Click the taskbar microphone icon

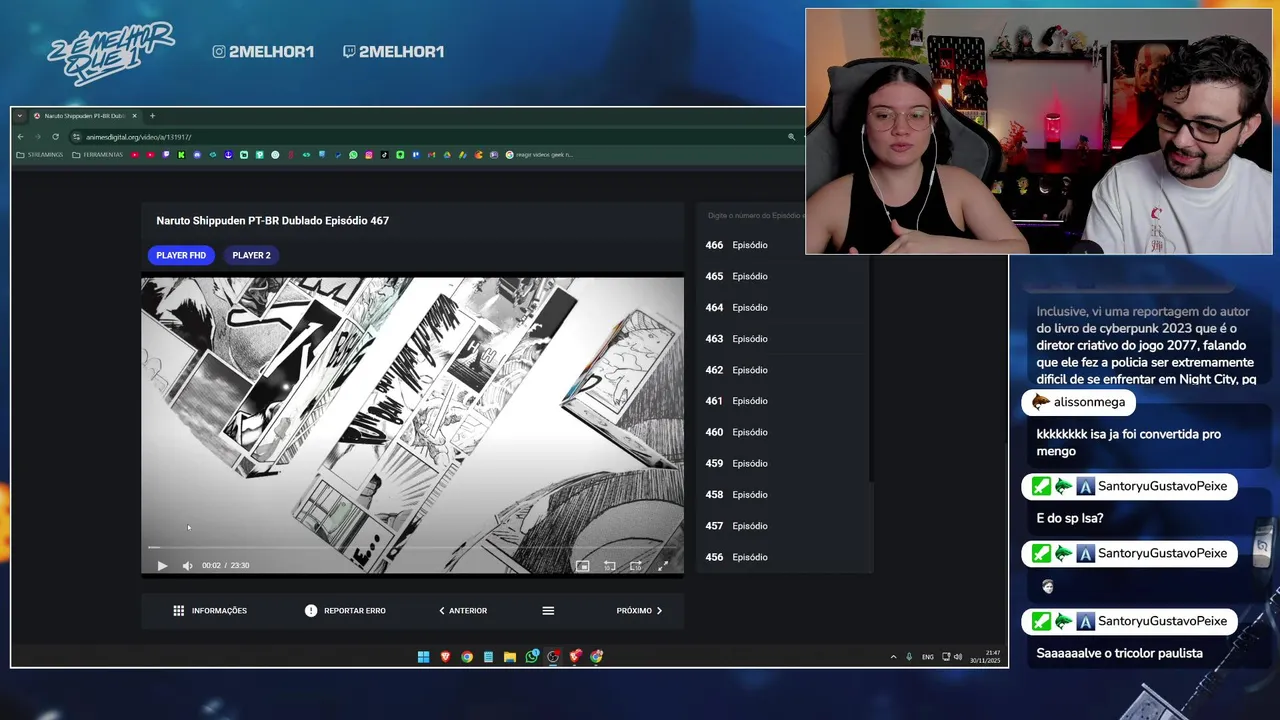pyautogui.click(x=909, y=657)
